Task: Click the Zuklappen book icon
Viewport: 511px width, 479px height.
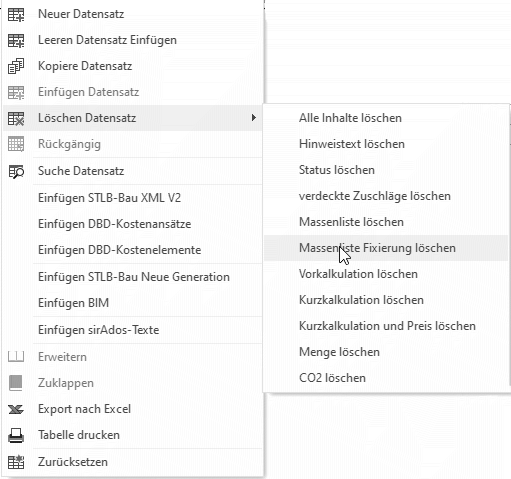Action: (16, 383)
